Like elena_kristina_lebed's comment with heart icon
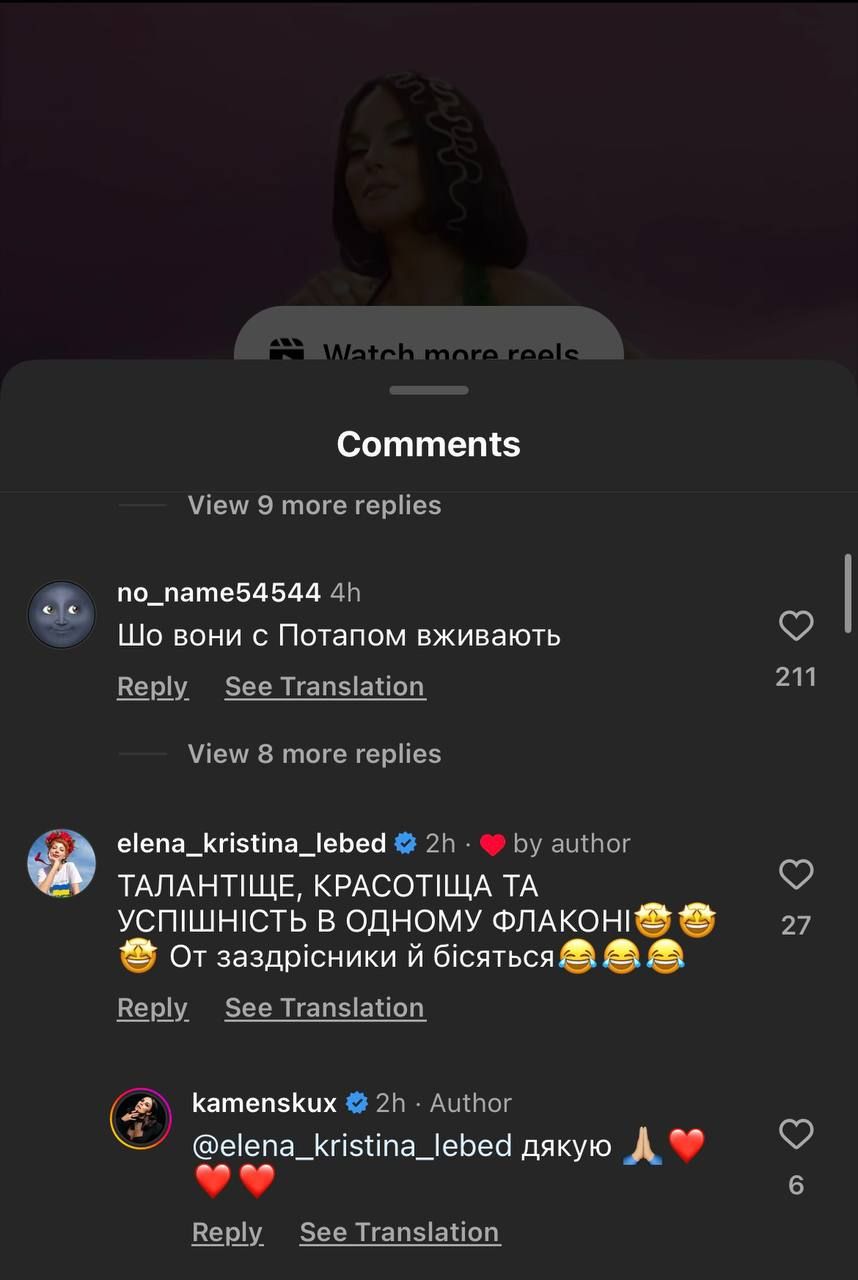The width and height of the screenshot is (858, 1280). point(796,875)
